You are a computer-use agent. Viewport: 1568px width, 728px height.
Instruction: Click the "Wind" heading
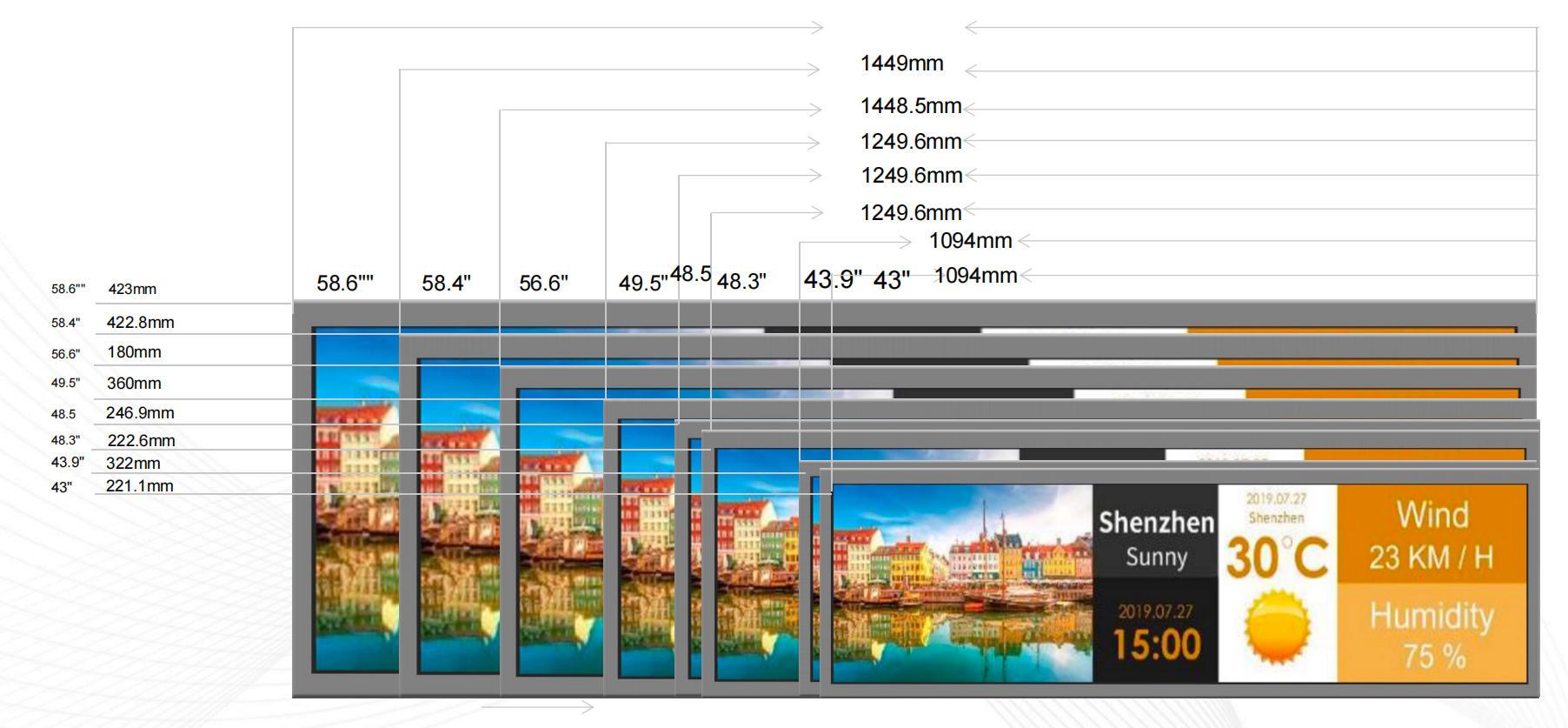(1432, 515)
